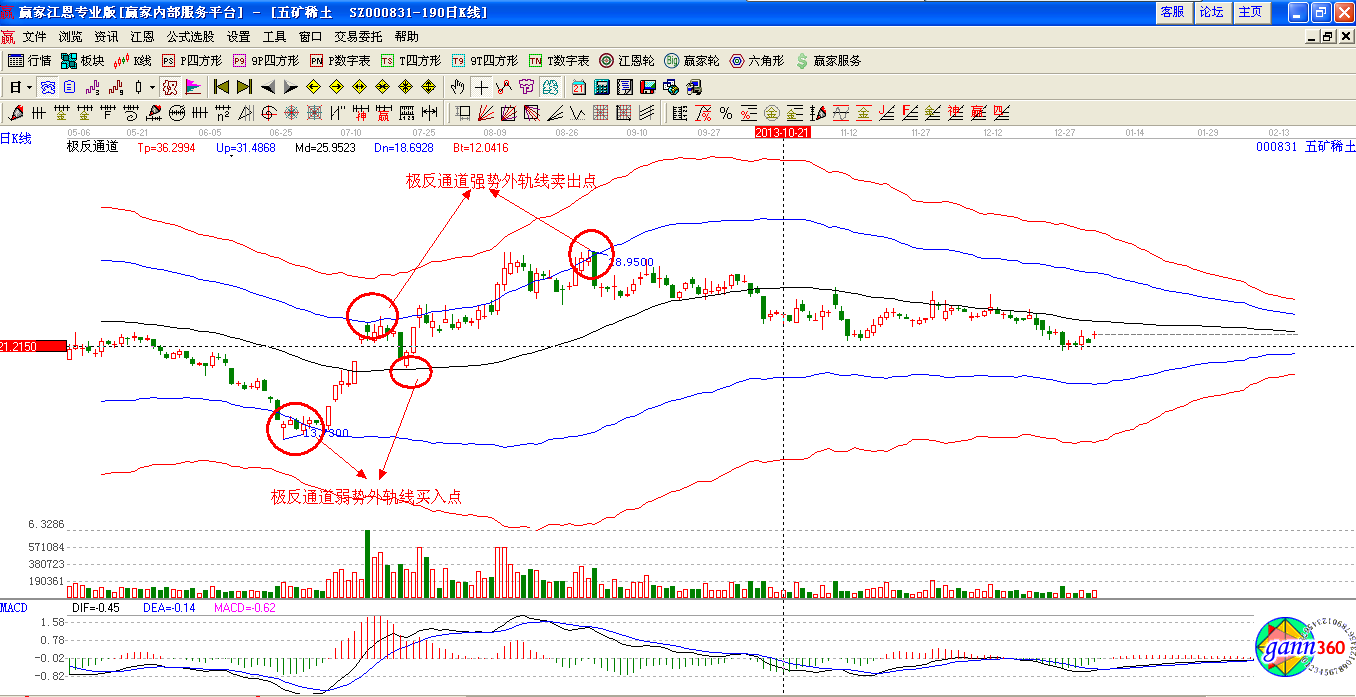
Task: Toggle the crosshair cursor button
Action: 481,87
